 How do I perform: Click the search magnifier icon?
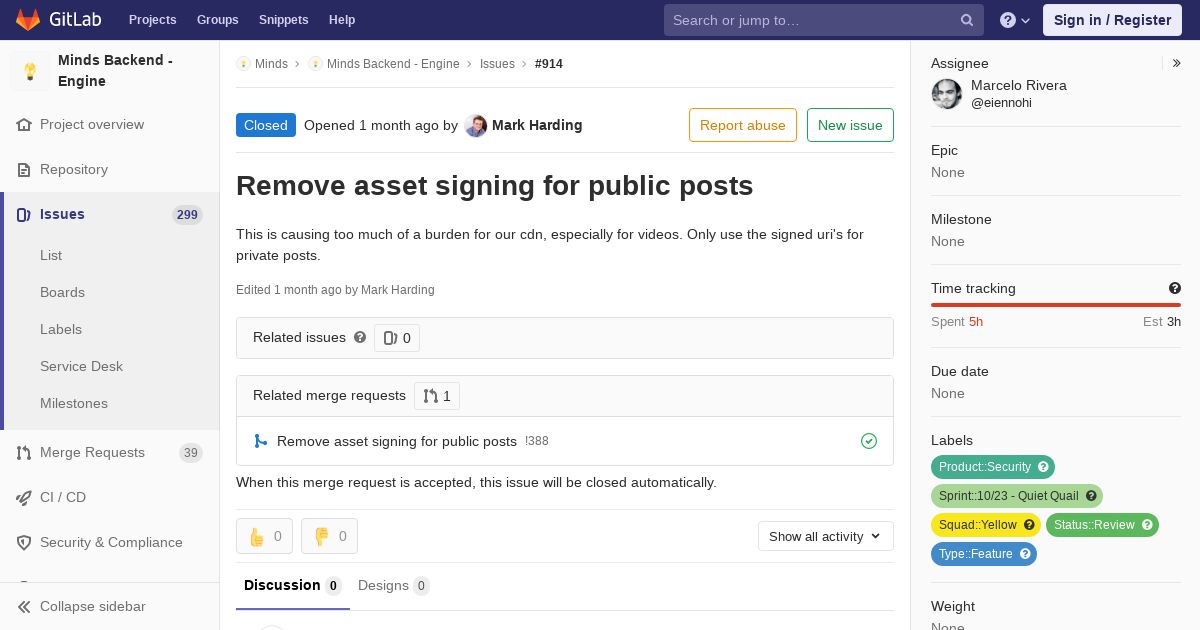[x=967, y=20]
